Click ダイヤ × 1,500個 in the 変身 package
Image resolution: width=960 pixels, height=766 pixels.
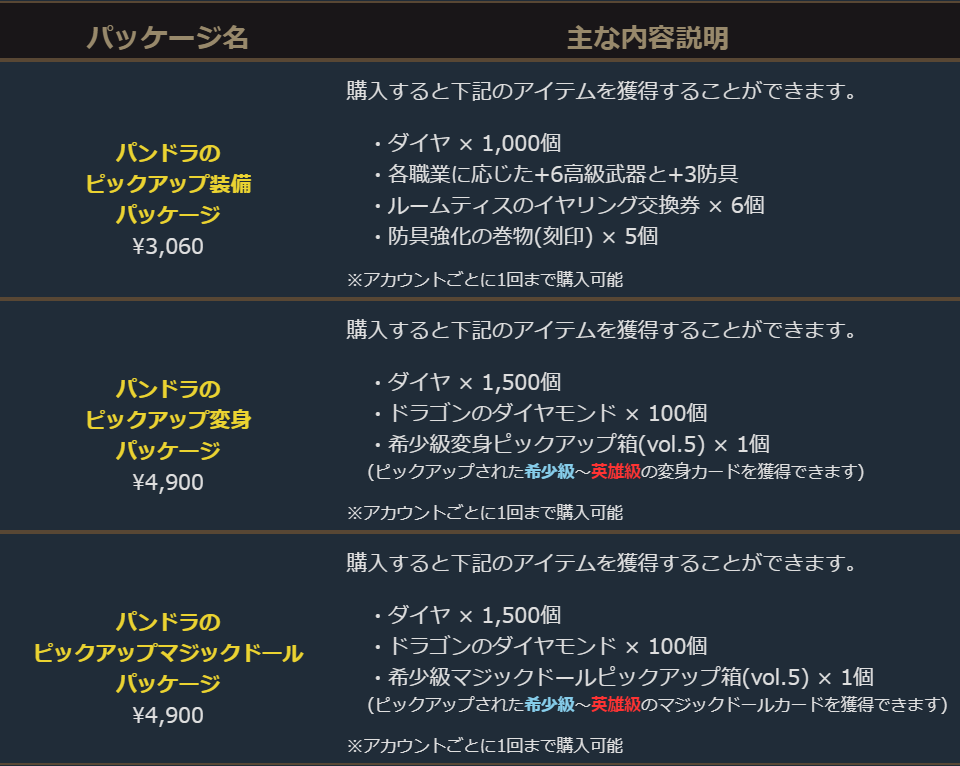tap(467, 382)
